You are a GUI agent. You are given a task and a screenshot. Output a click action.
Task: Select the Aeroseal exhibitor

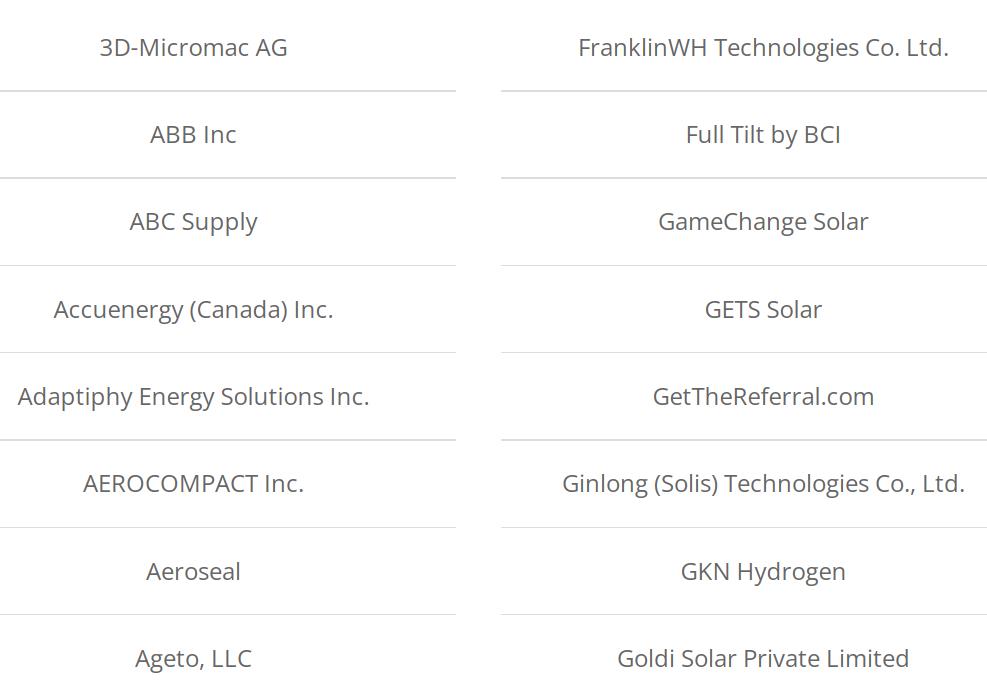[x=193, y=572]
